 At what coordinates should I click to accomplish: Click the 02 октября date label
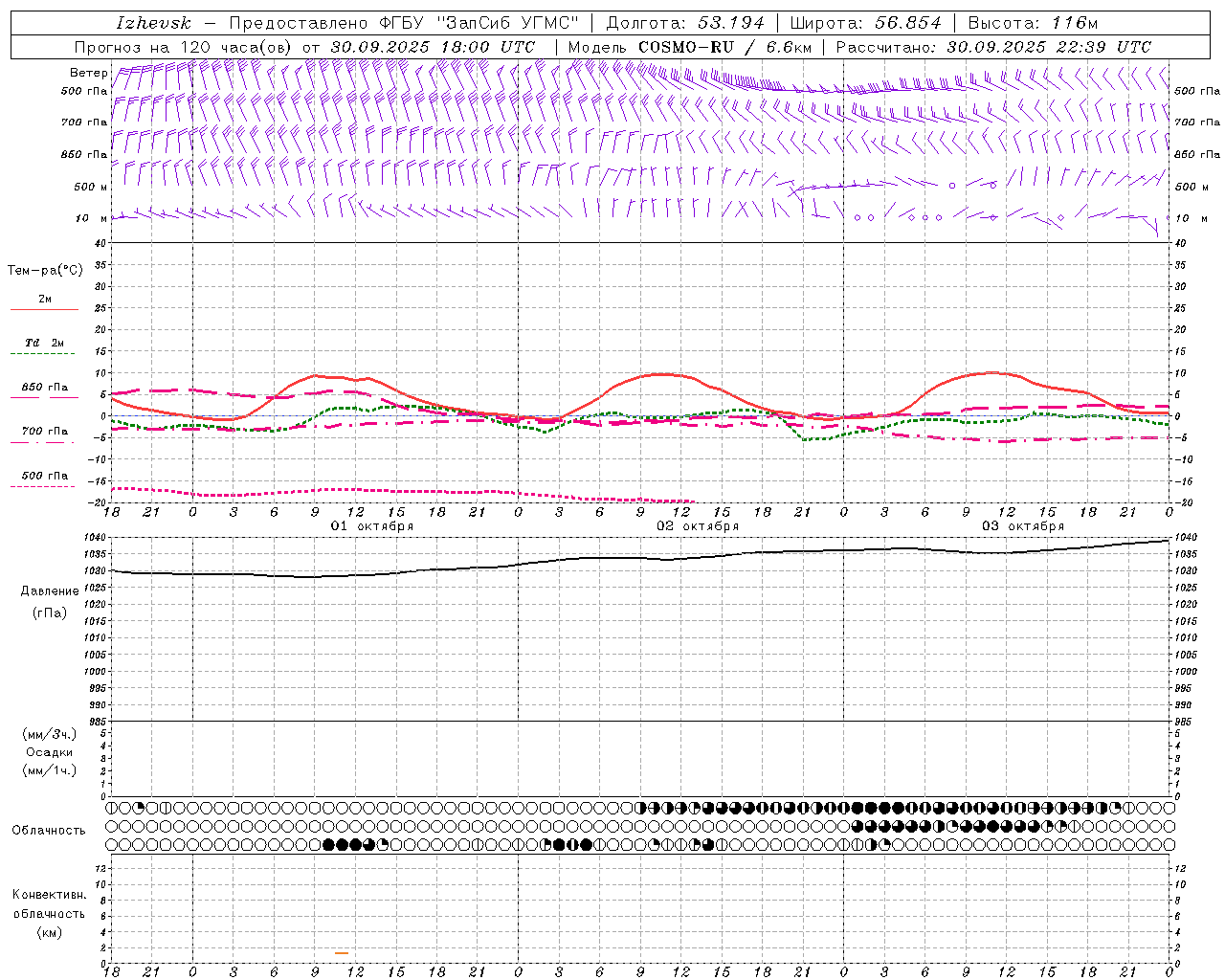(698, 526)
